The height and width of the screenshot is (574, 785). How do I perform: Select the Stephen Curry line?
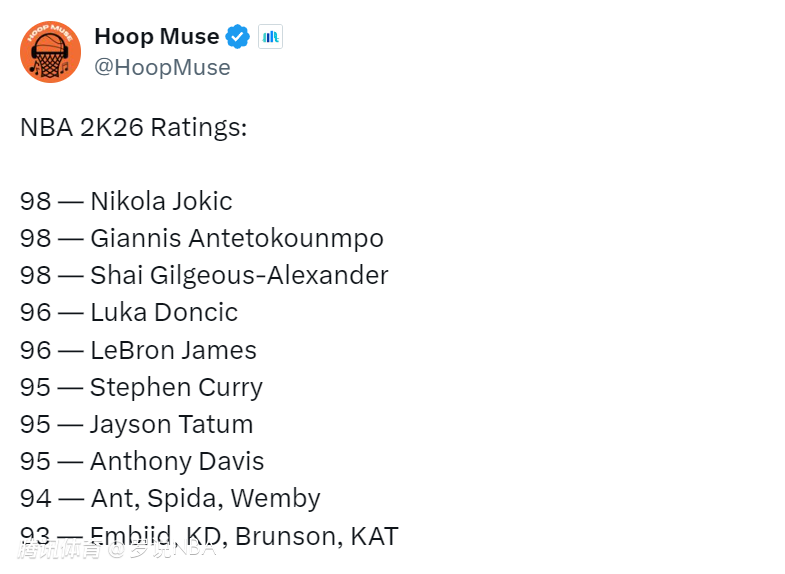[x=141, y=387]
